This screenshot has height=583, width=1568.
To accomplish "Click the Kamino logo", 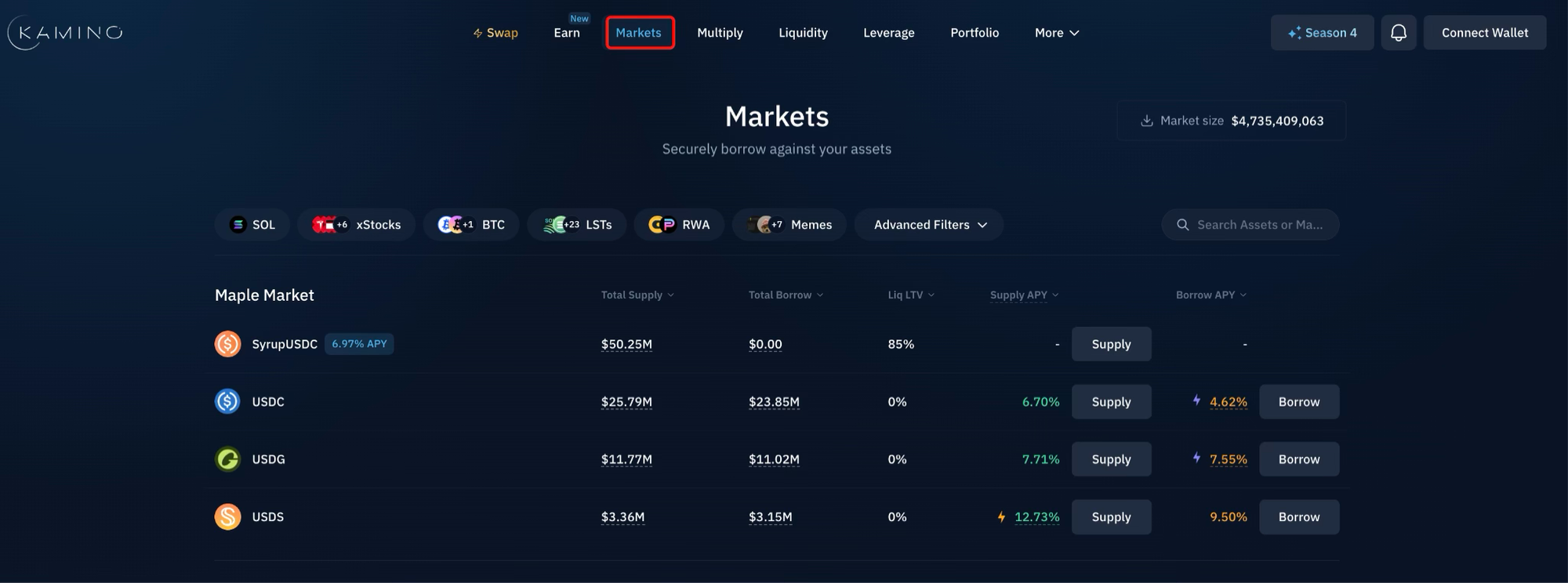I will pyautogui.click(x=66, y=33).
